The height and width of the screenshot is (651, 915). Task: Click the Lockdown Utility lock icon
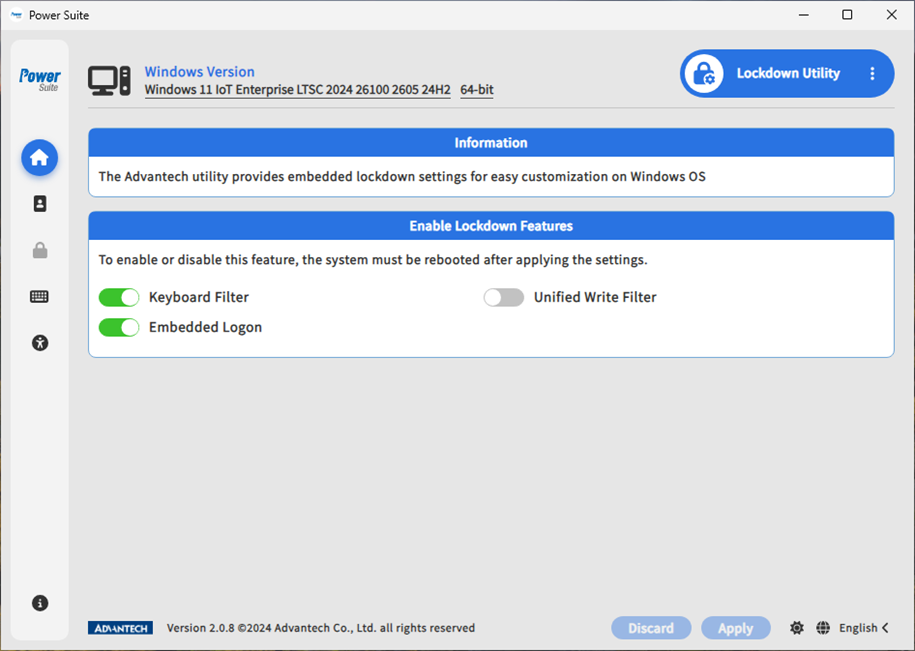coord(705,74)
